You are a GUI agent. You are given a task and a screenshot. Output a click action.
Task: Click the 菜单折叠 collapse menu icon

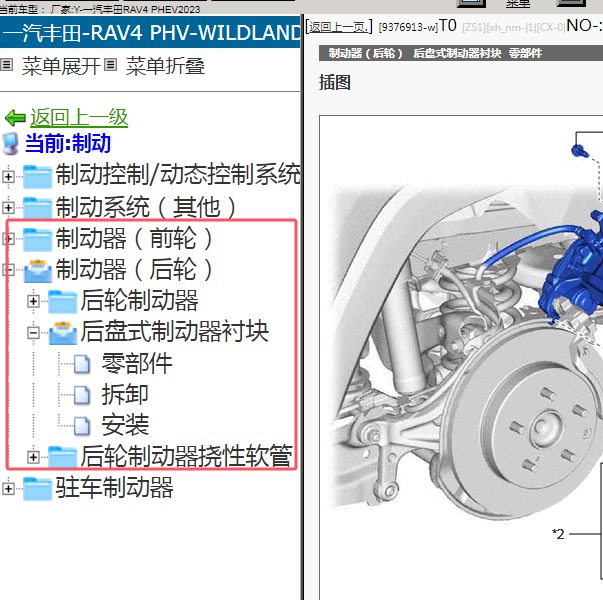[x=110, y=65]
